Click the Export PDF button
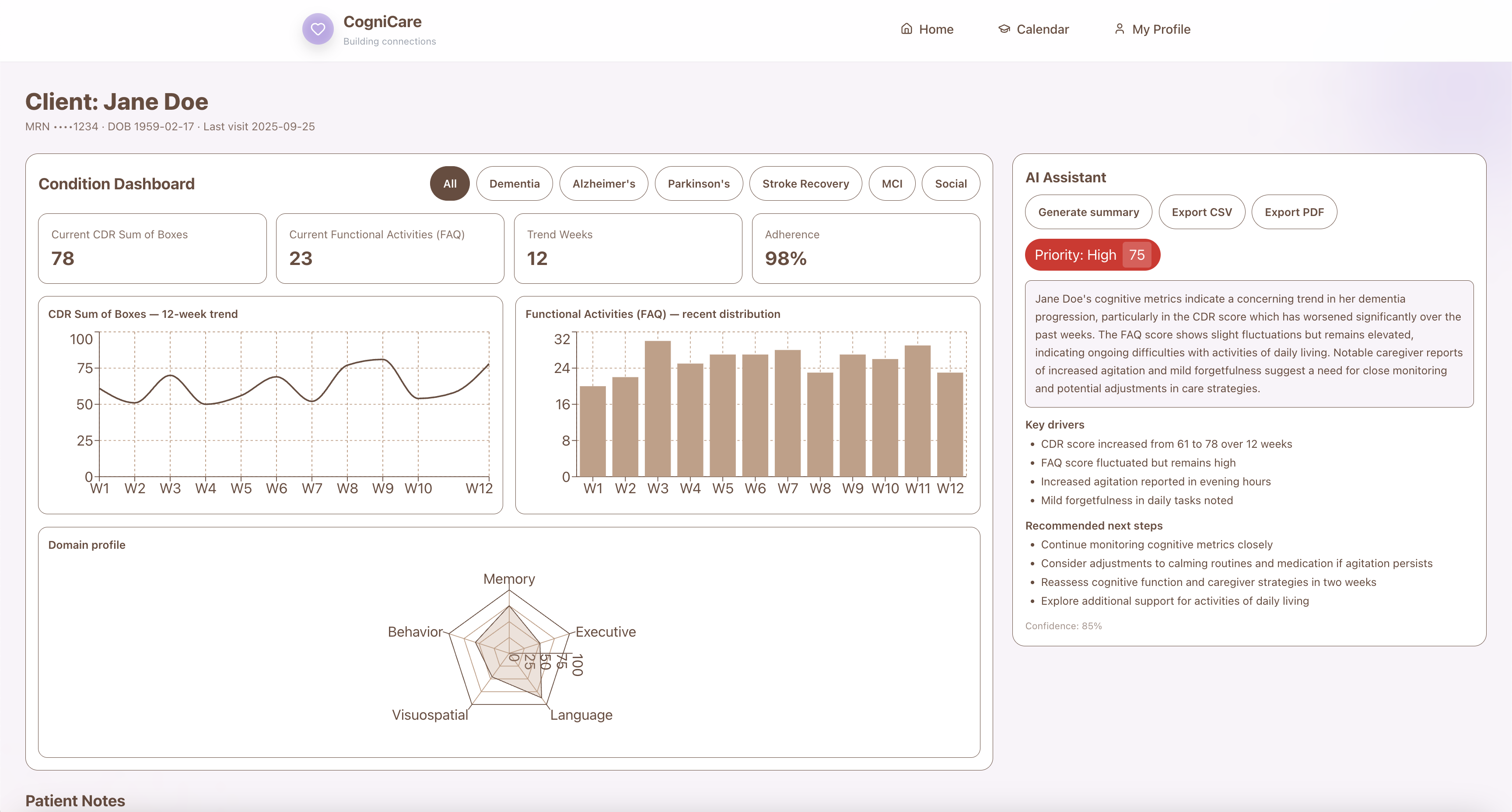Screen dimensions: 1512x812 (x=1294, y=213)
